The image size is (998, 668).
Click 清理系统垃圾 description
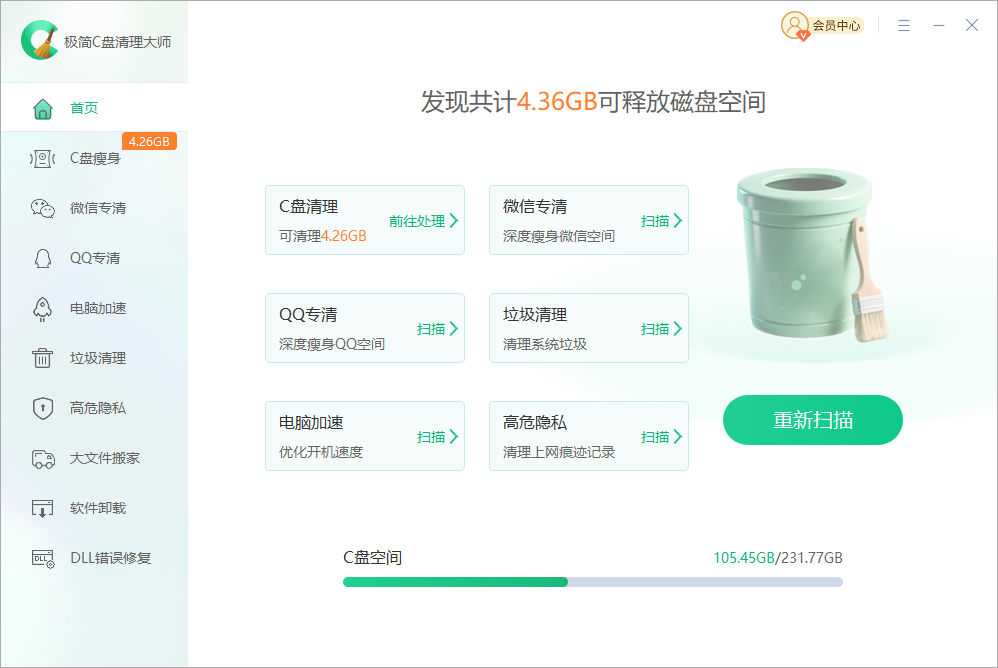pos(545,344)
